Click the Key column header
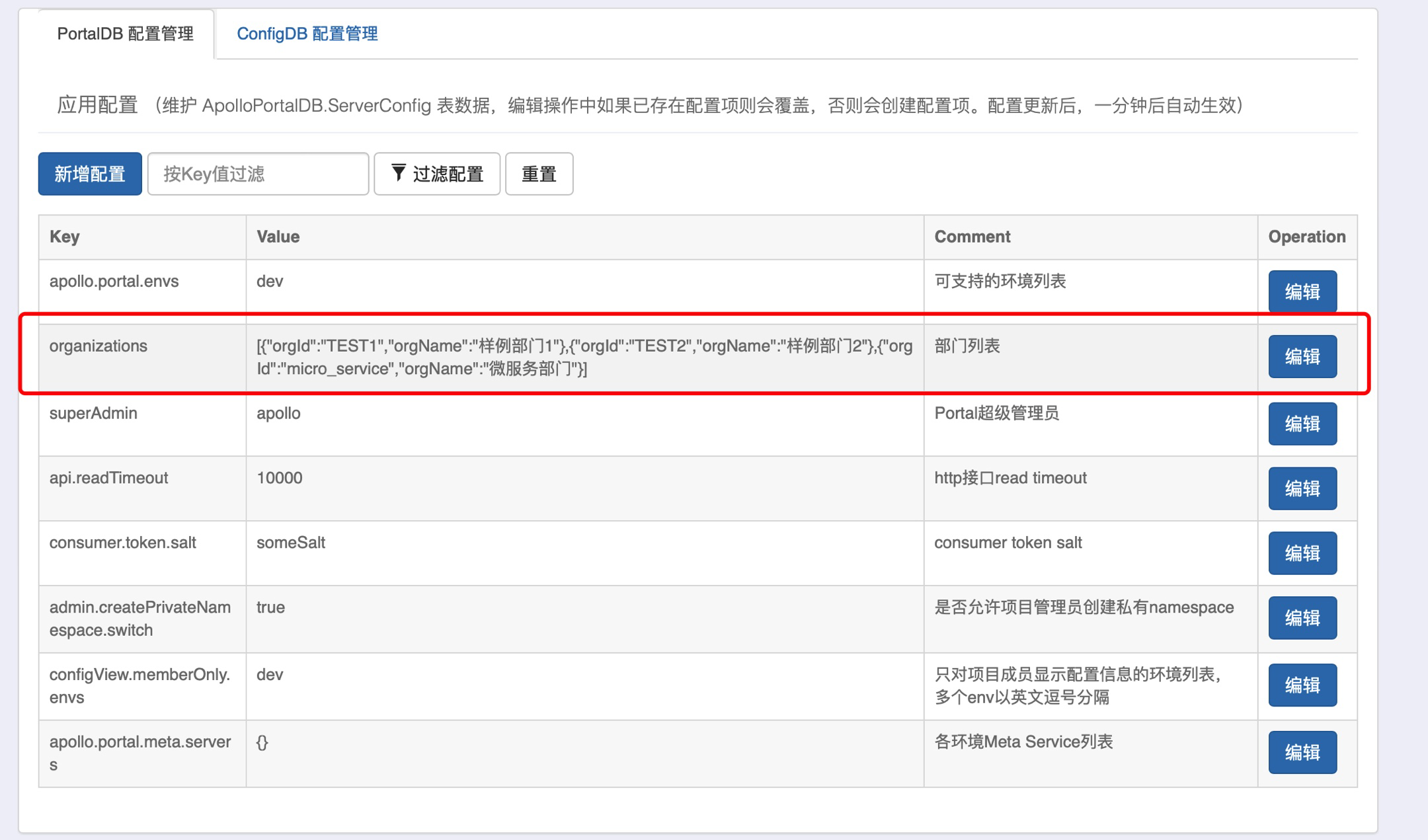 (x=65, y=237)
